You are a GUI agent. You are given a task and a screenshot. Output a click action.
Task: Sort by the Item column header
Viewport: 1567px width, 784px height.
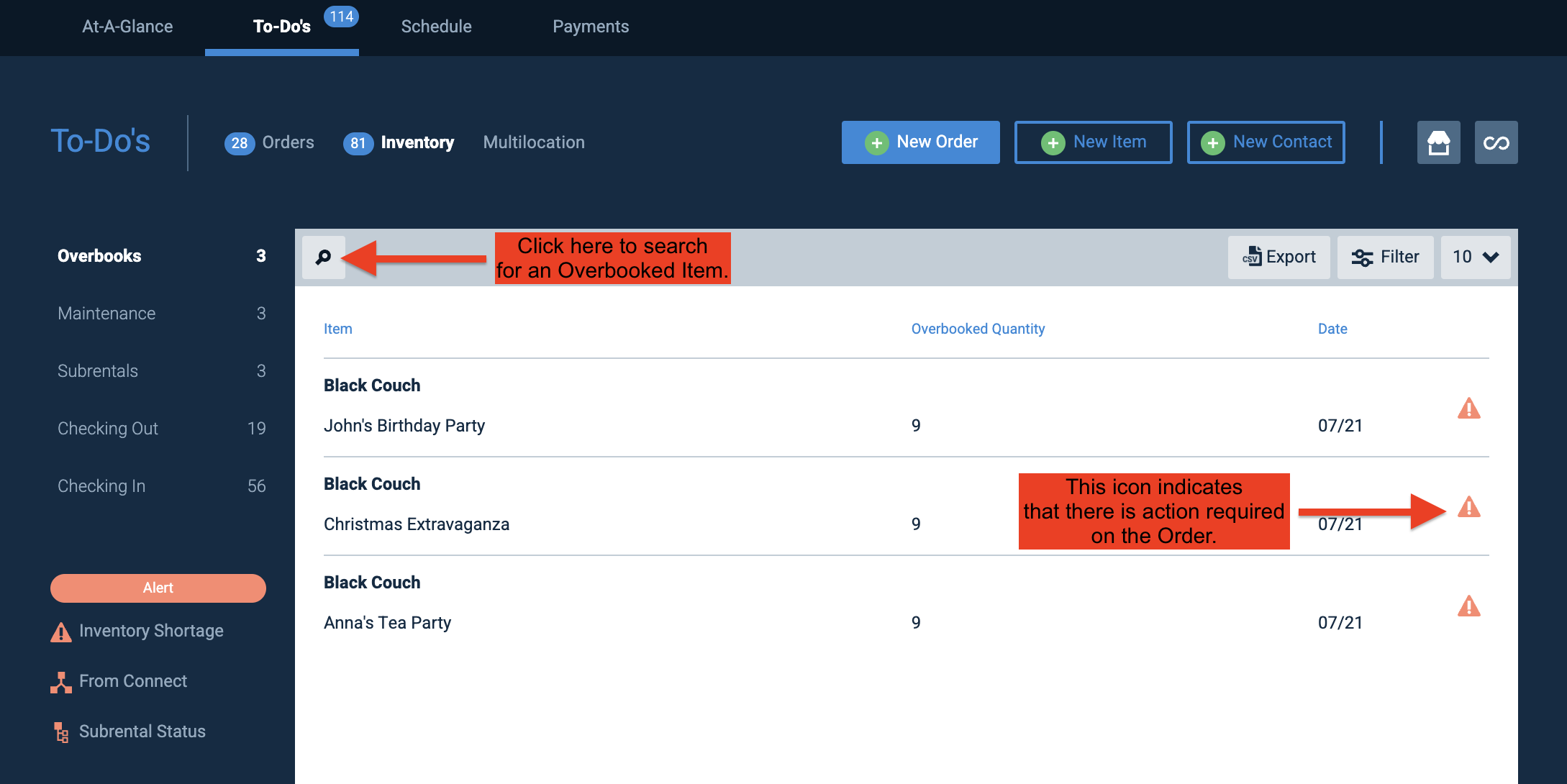click(x=337, y=329)
